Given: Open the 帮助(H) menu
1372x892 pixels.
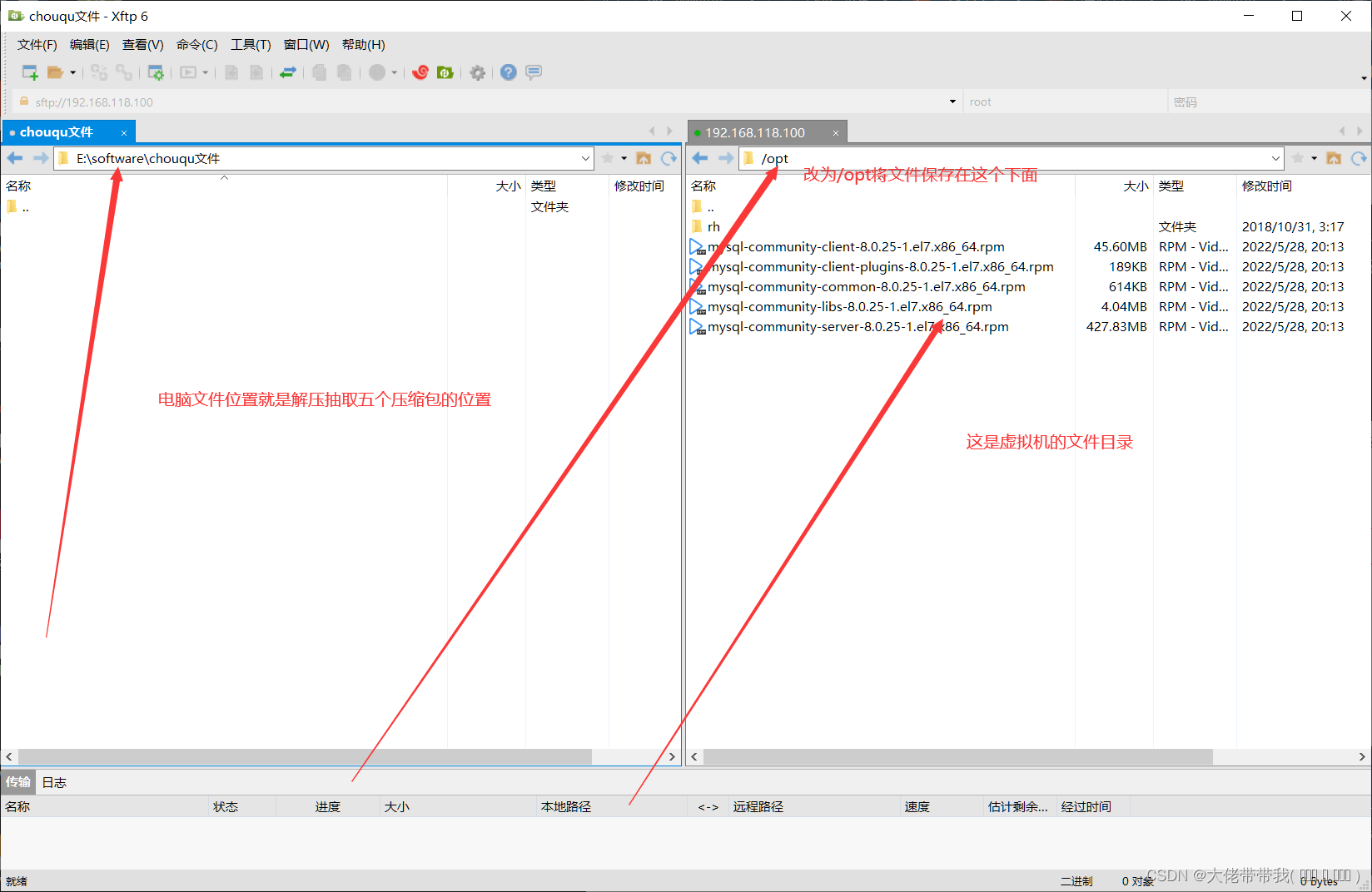Looking at the screenshot, I should coord(364,45).
